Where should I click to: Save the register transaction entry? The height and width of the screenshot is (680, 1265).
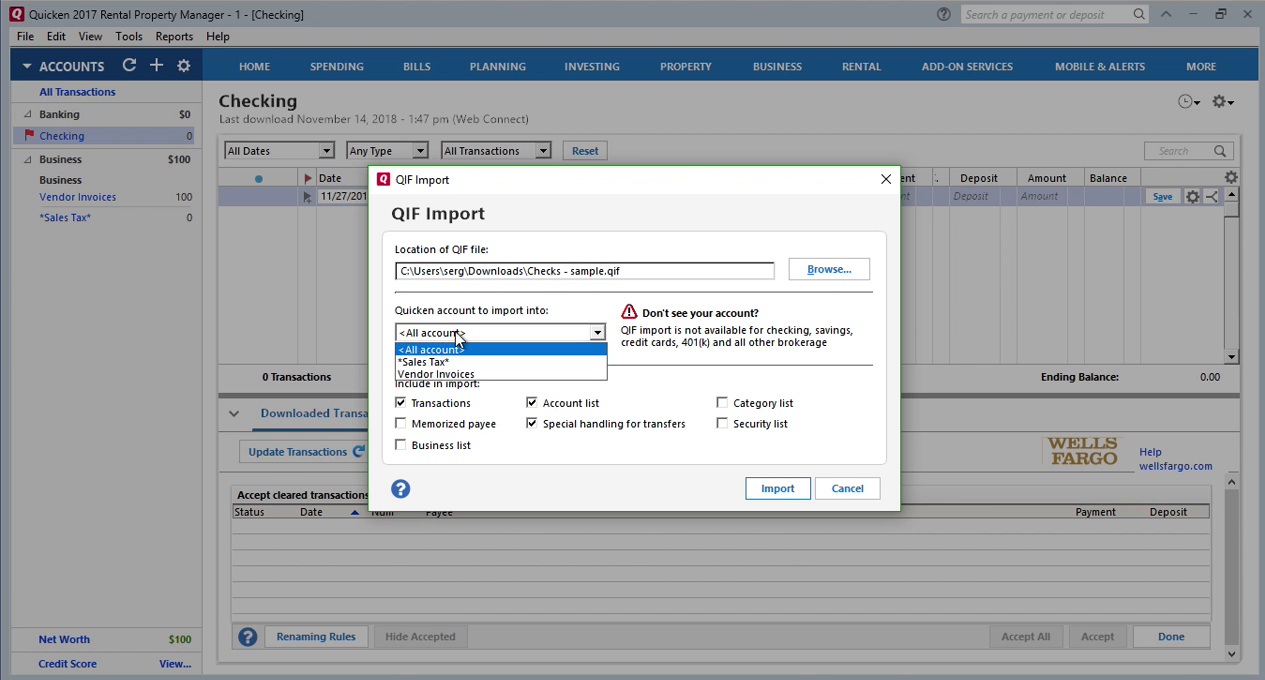pos(1162,197)
